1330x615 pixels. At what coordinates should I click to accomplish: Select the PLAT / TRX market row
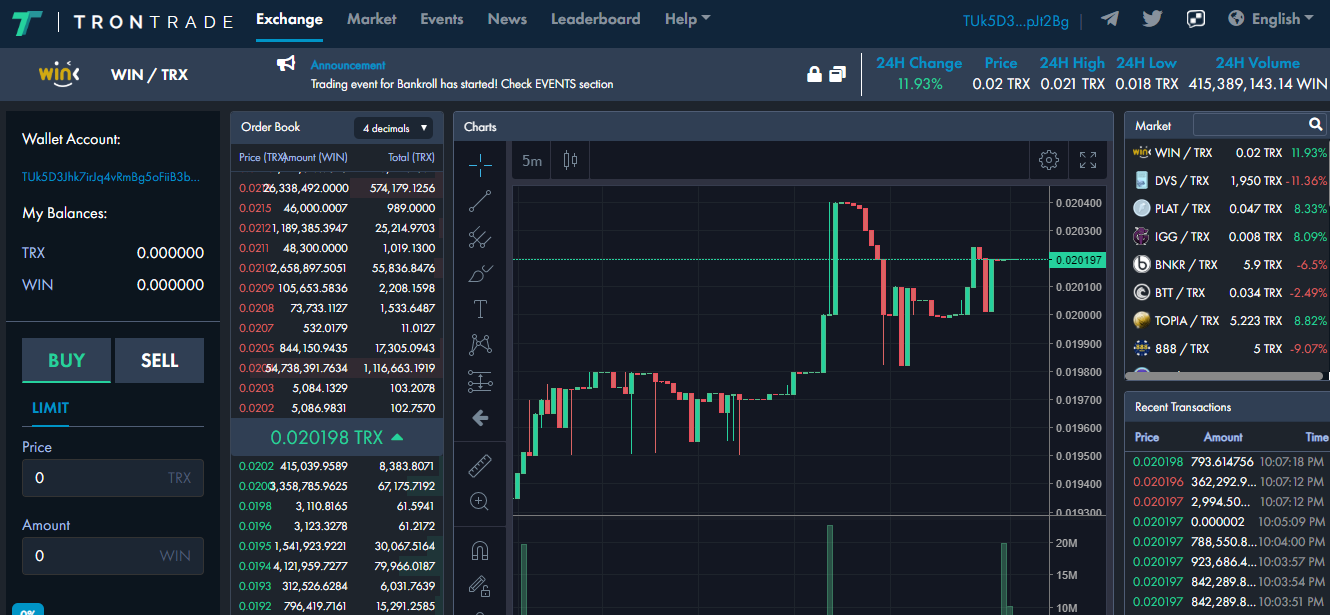(x=1229, y=209)
